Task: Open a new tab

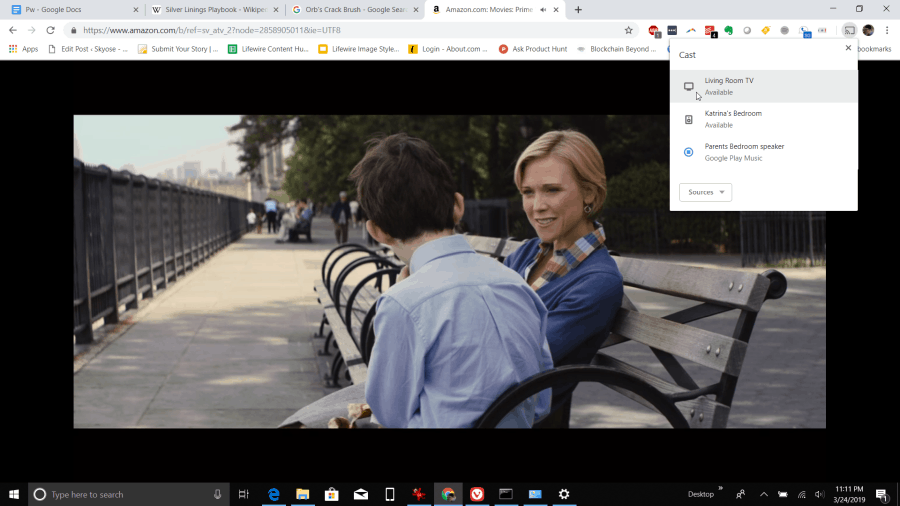Action: tap(578, 10)
